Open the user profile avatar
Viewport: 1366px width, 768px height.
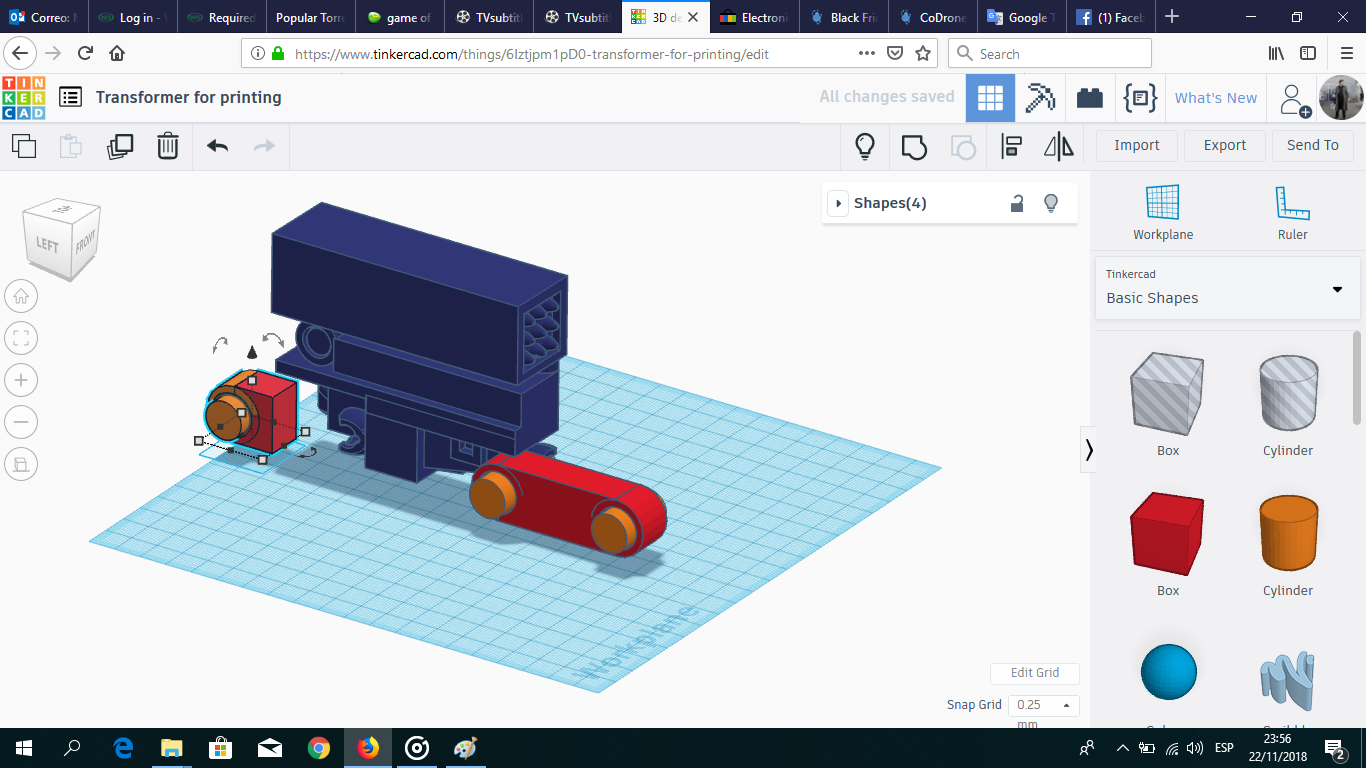[1340, 98]
